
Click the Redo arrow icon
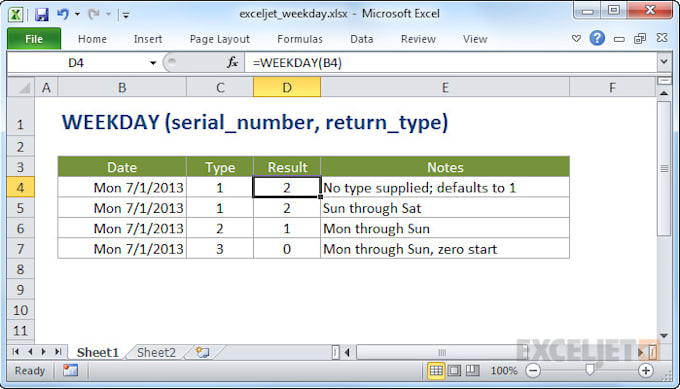pyautogui.click(x=93, y=14)
